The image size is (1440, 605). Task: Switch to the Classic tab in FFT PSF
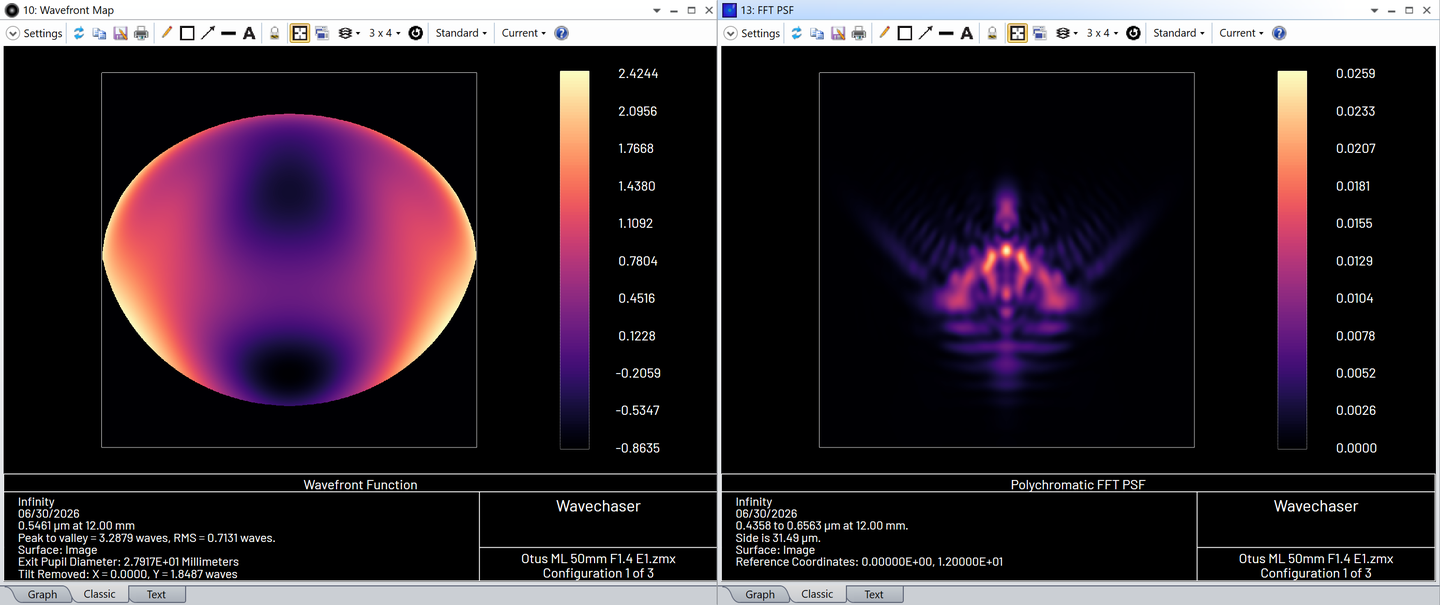tap(817, 594)
